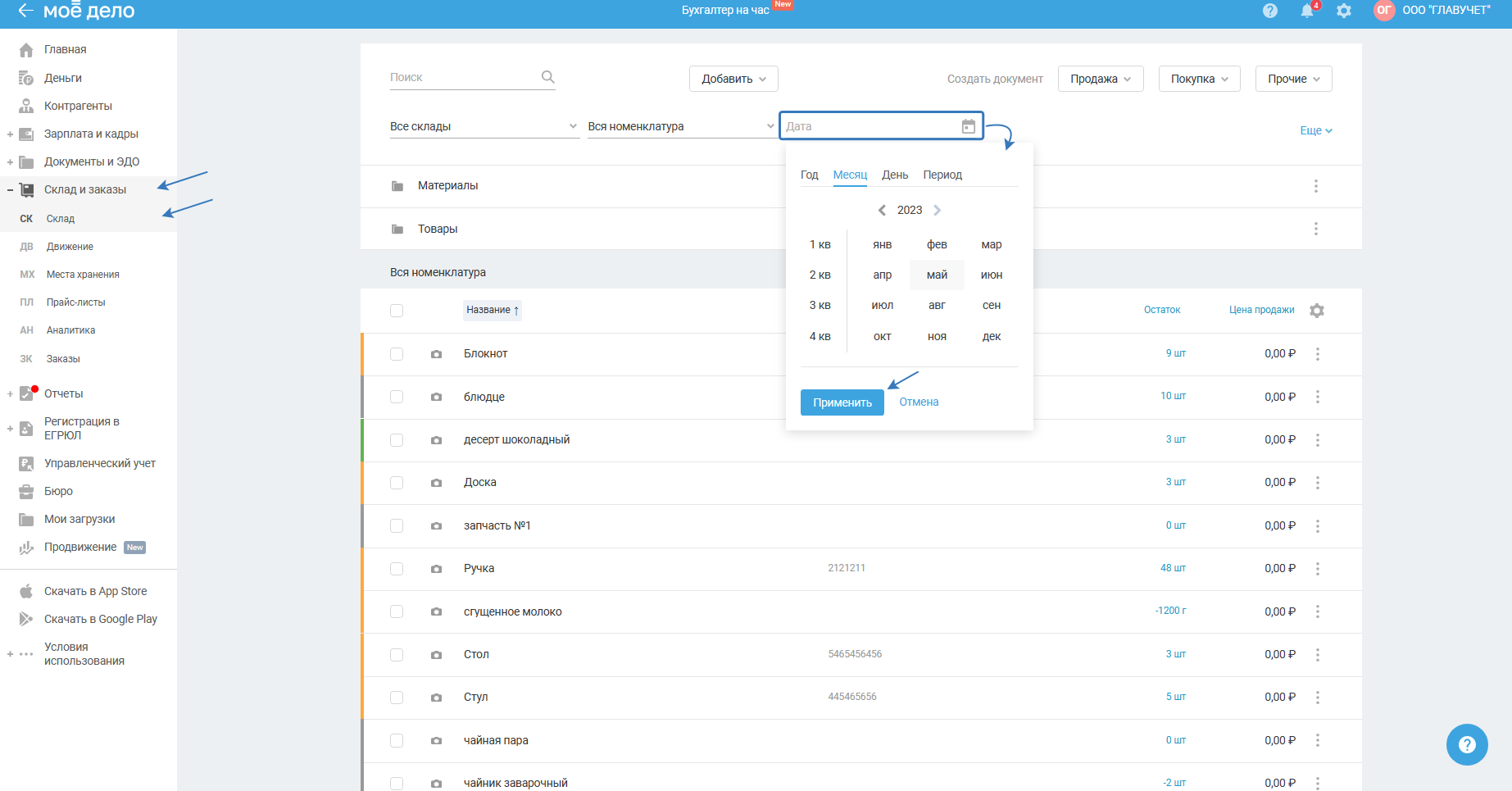Screen dimensions: 1512x791
Task: Check the box for Доска
Action: [x=397, y=483]
